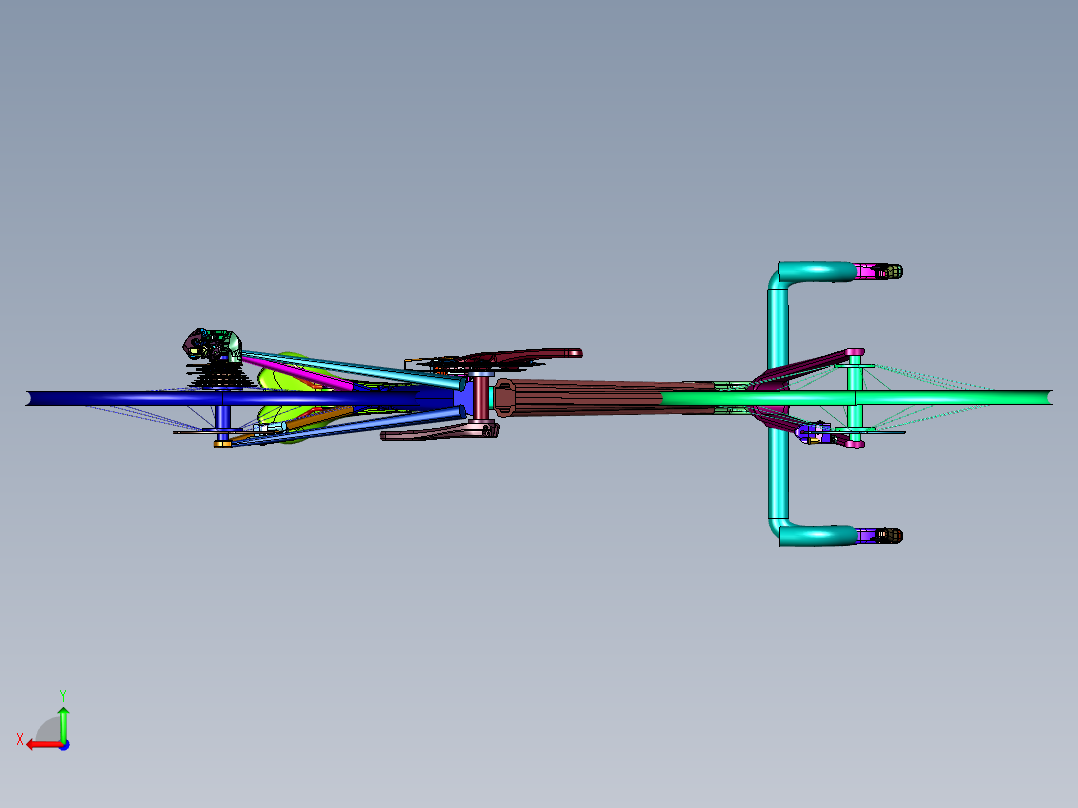Select the rear derailleur assembly
This screenshot has width=1078, height=808.
(212, 345)
